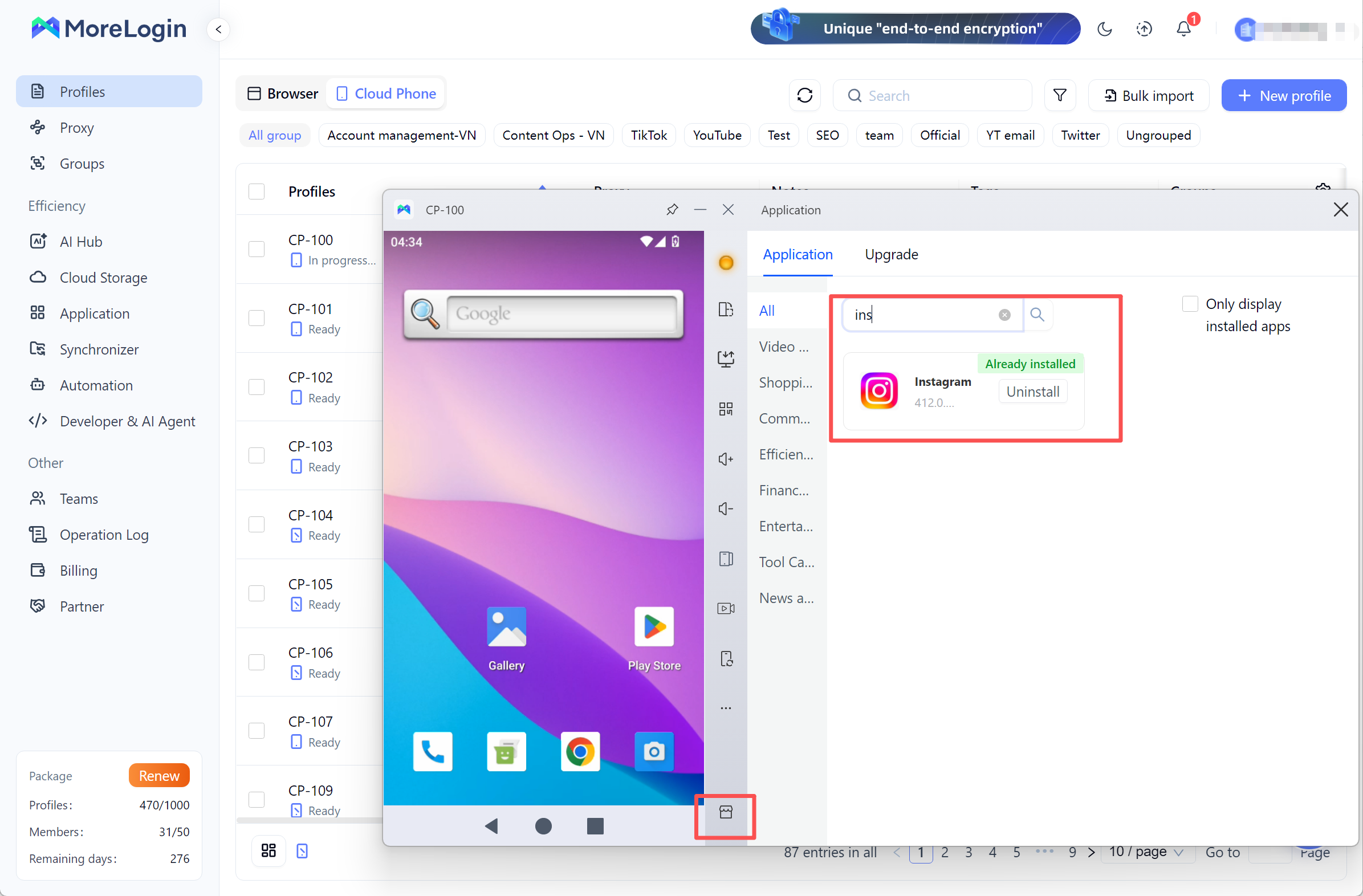The height and width of the screenshot is (896, 1363).
Task: Click the volume up icon in phone toolbar
Action: pos(726,459)
